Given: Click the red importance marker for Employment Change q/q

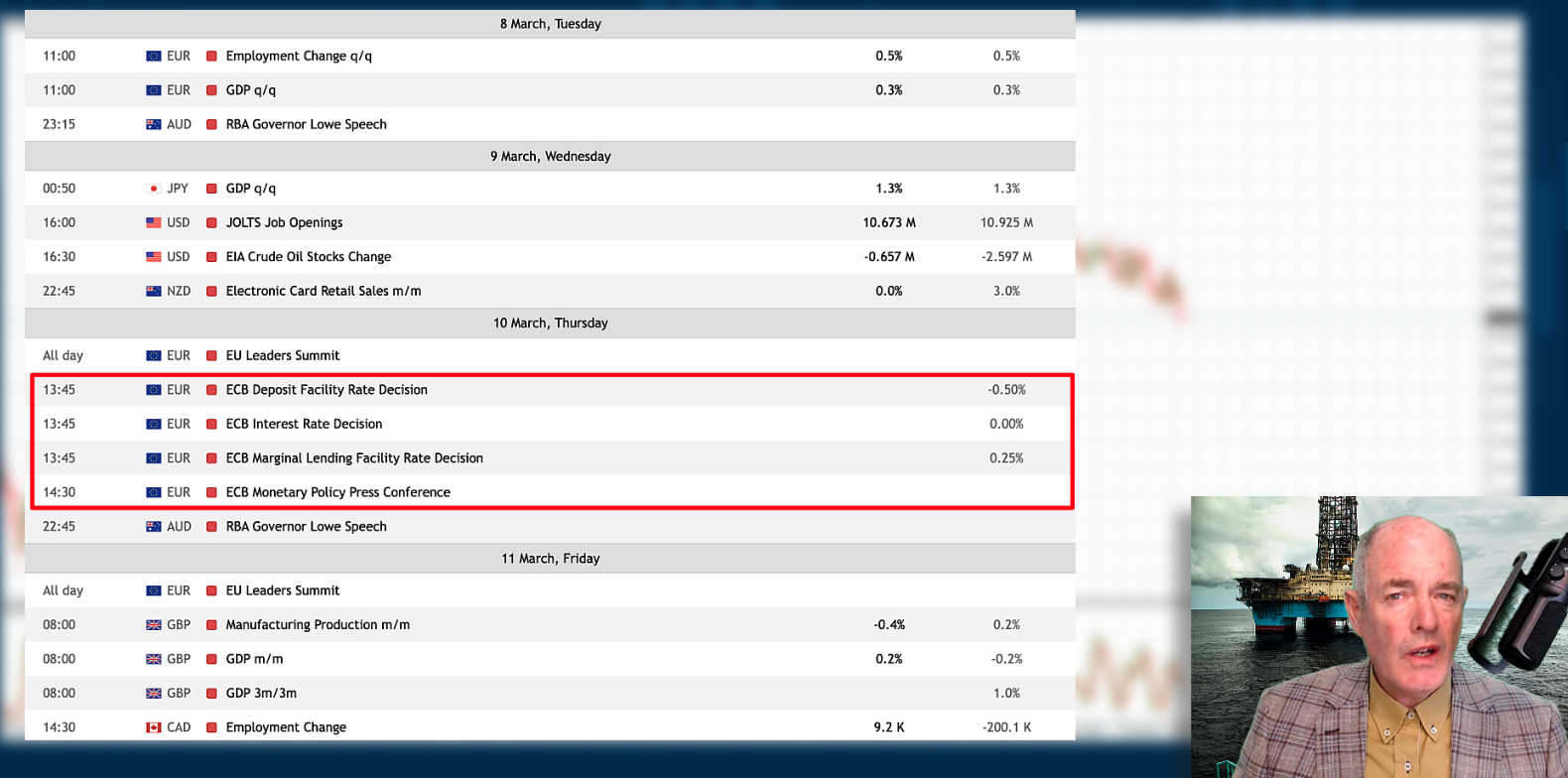Looking at the screenshot, I should click(x=211, y=57).
